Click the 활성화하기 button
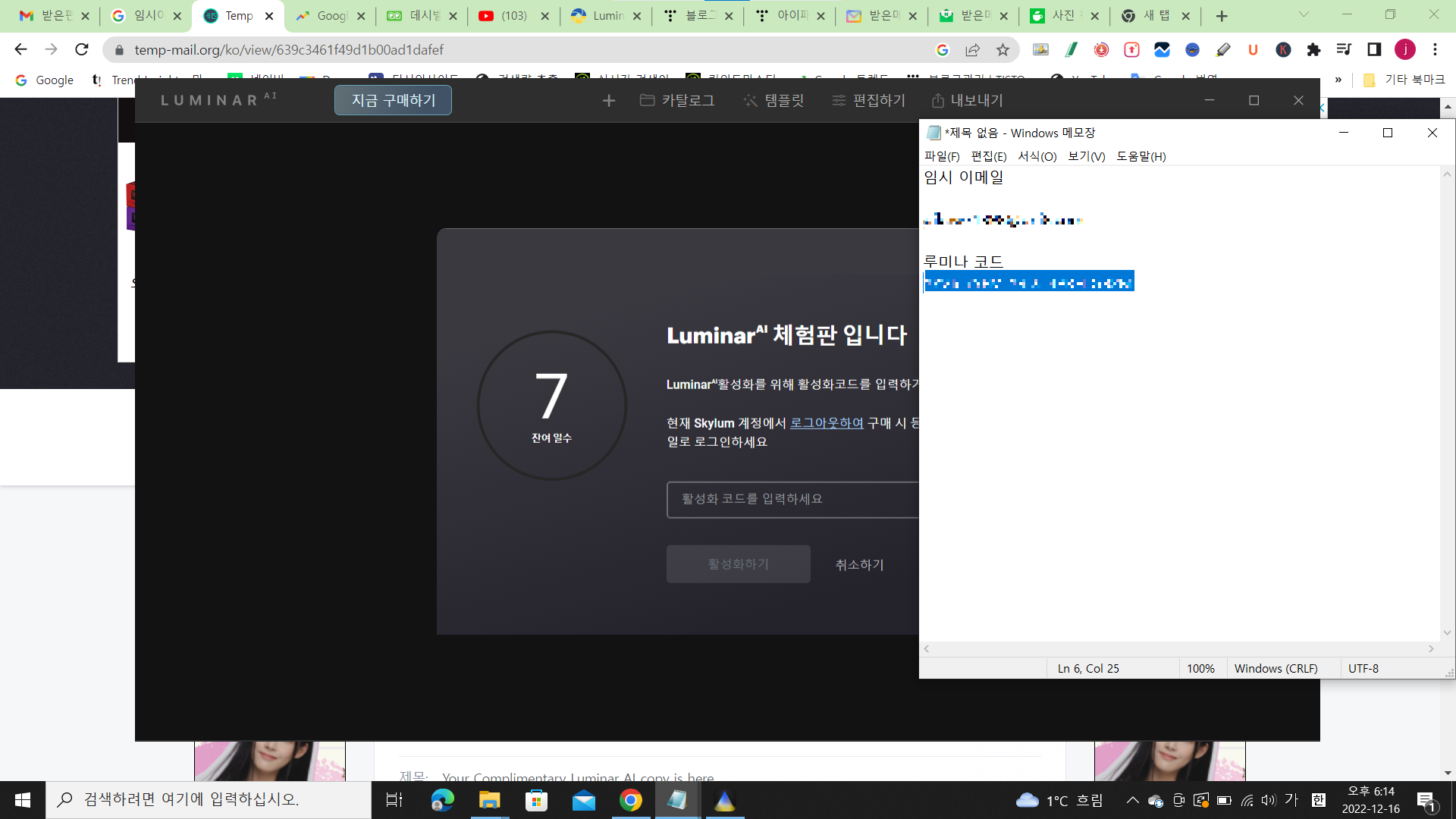 739,564
